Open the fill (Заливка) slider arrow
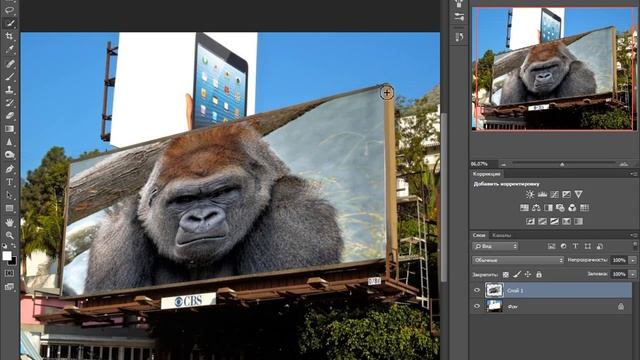This screenshot has height=360, width=640. pyautogui.click(x=633, y=274)
